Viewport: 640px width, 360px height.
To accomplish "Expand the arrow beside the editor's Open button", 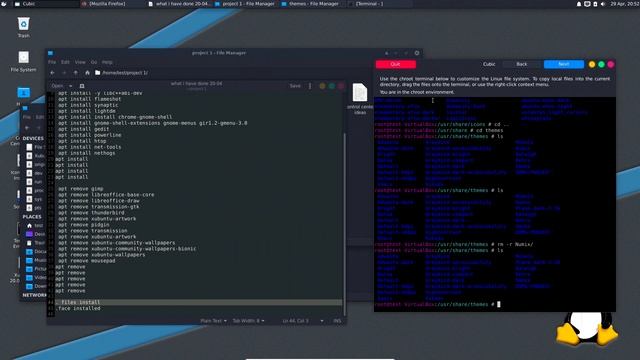I will pos(71,86).
